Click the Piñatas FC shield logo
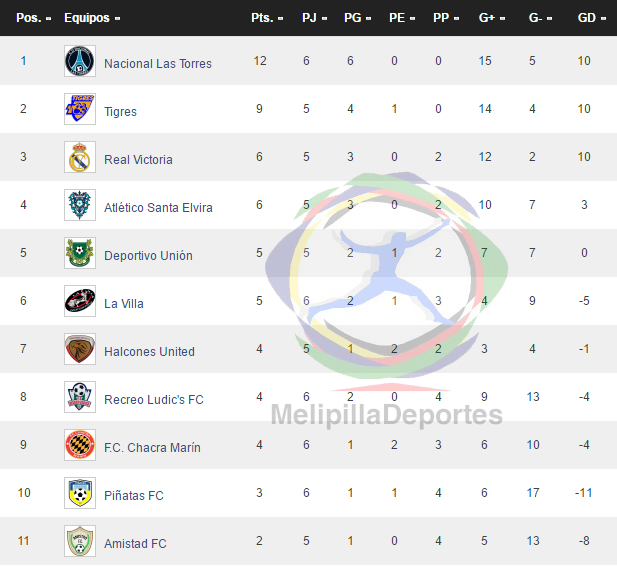This screenshot has height=567, width=617. 80,493
